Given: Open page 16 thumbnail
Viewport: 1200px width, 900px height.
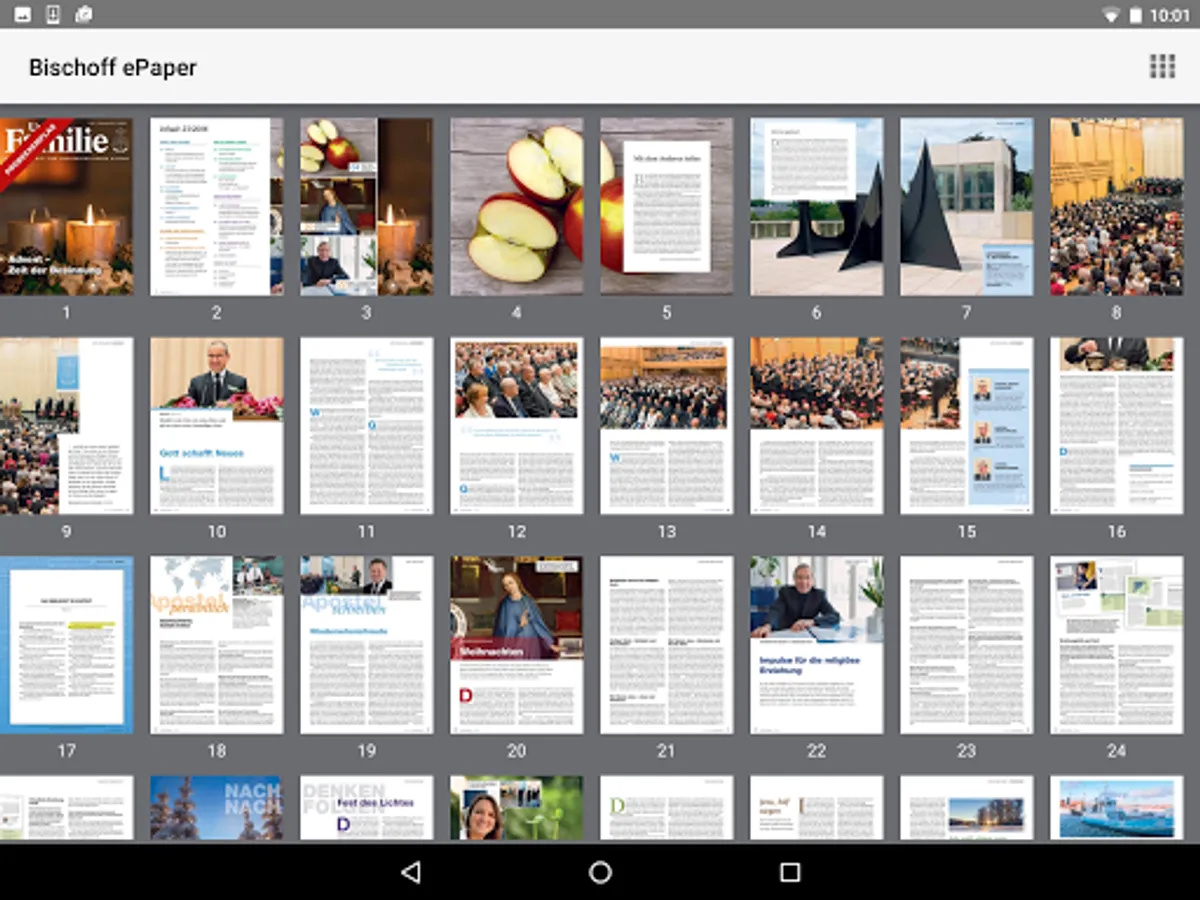Looking at the screenshot, I should [1117, 426].
